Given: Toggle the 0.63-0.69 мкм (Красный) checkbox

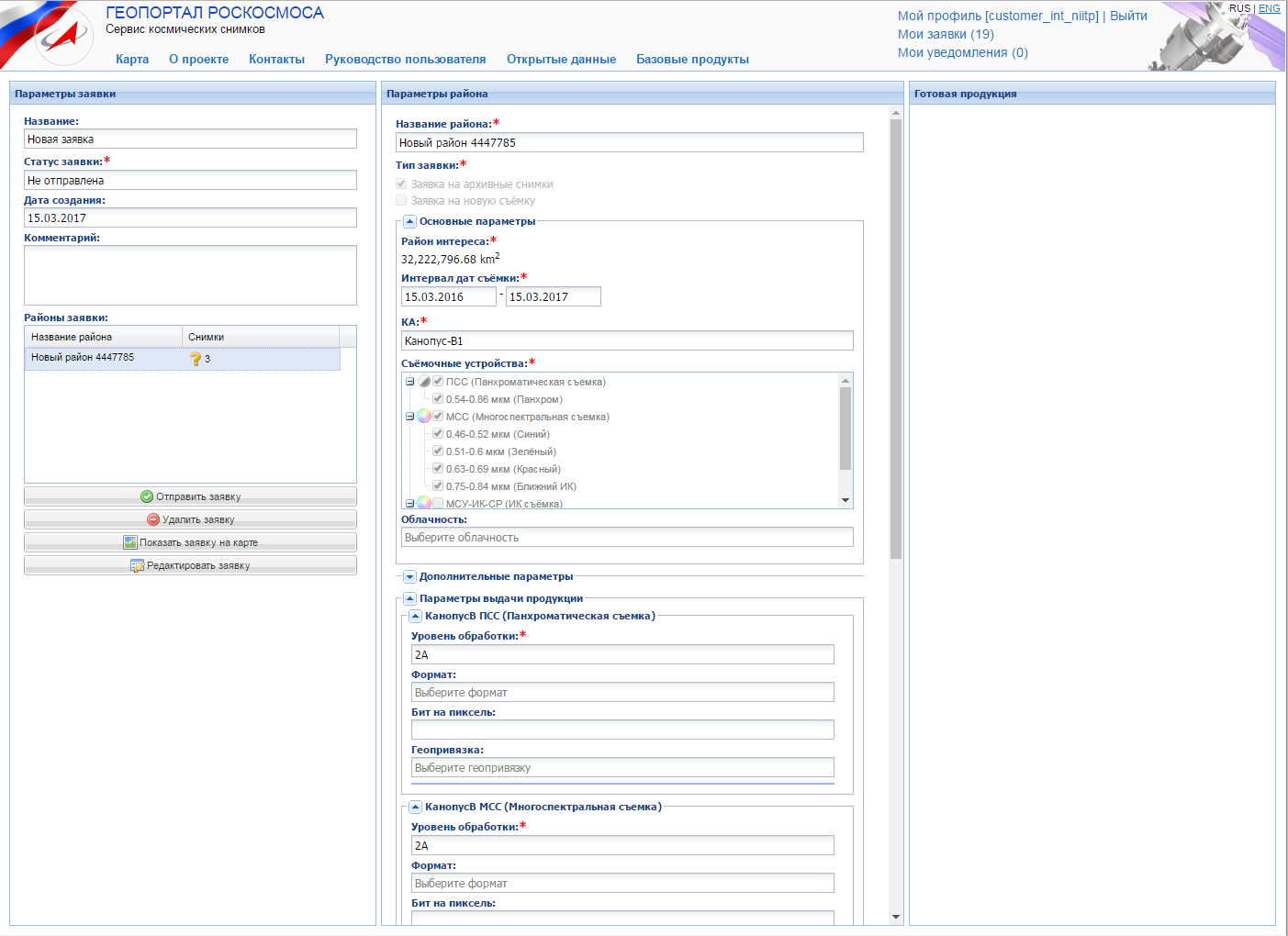Looking at the screenshot, I should [438, 469].
